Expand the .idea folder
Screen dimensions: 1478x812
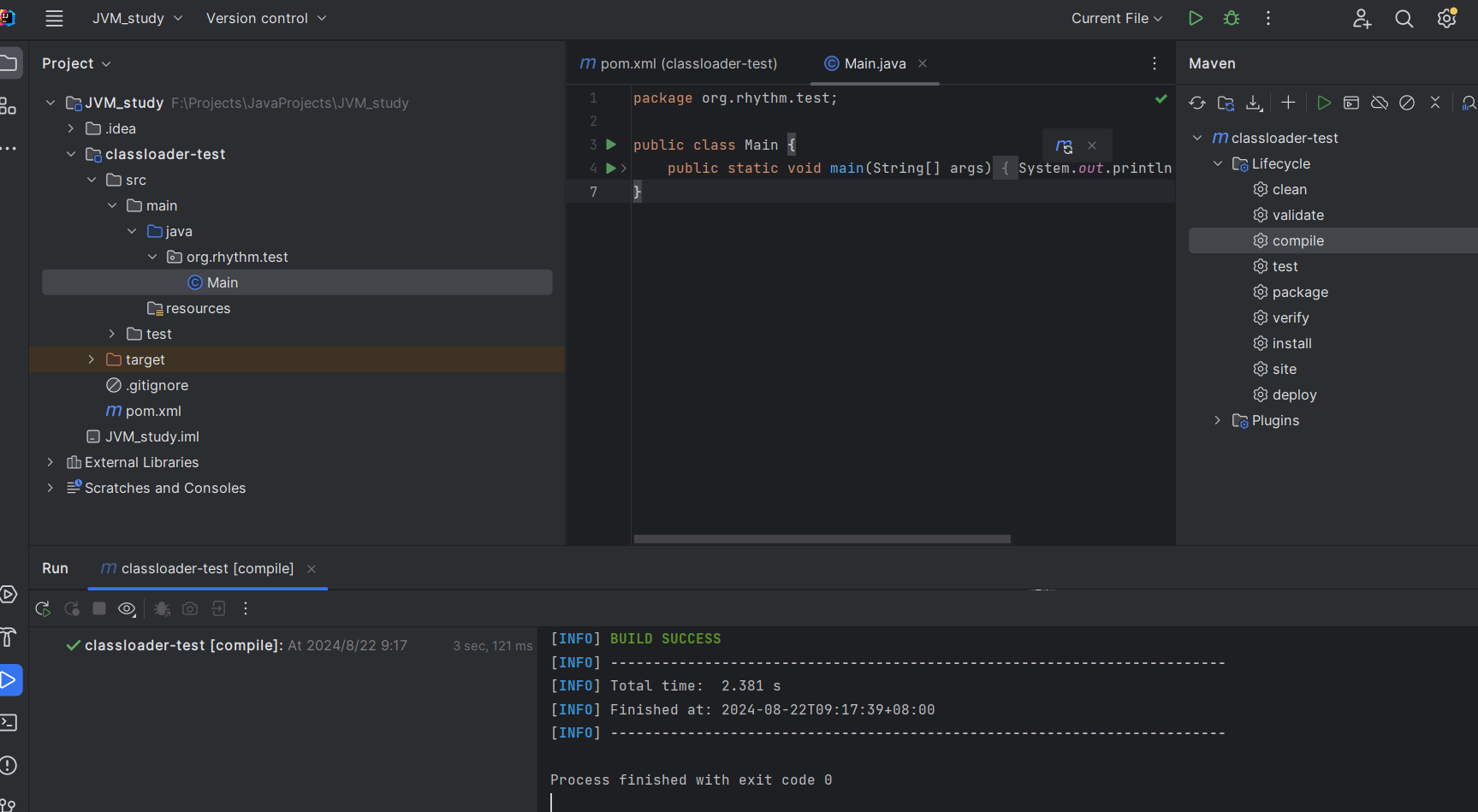point(71,128)
